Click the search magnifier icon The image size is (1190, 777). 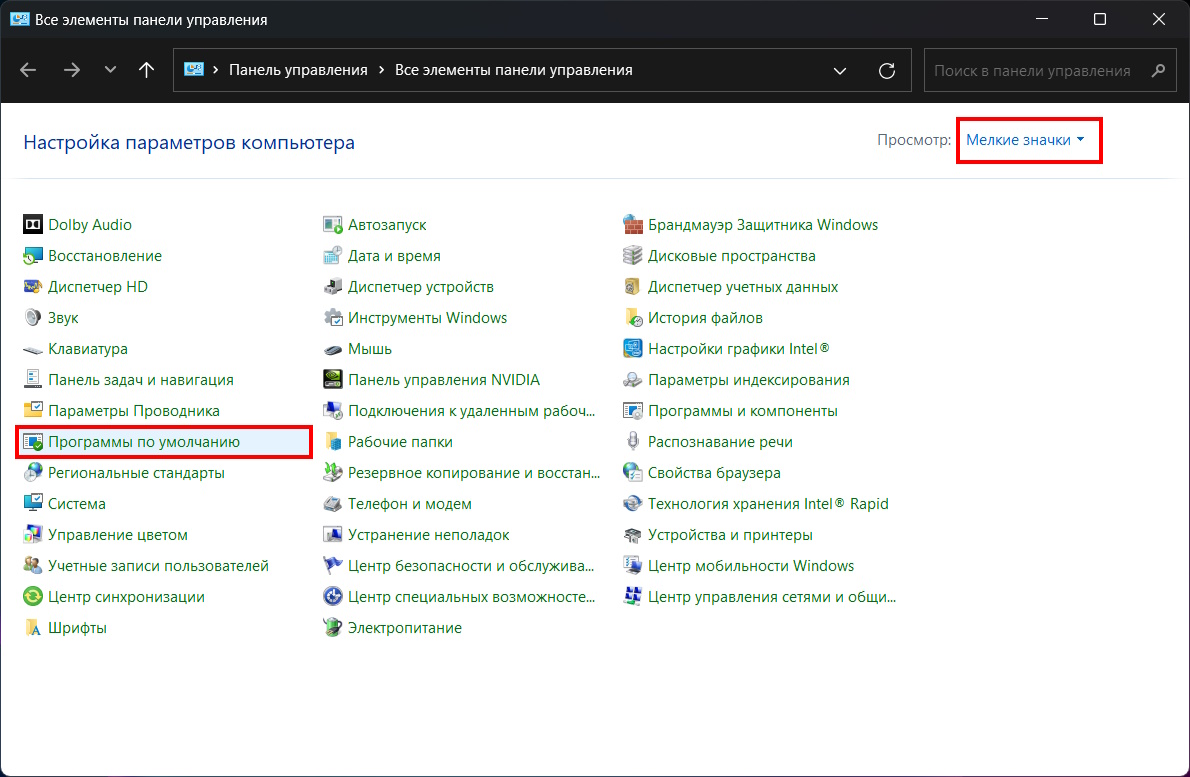pyautogui.click(x=1158, y=71)
